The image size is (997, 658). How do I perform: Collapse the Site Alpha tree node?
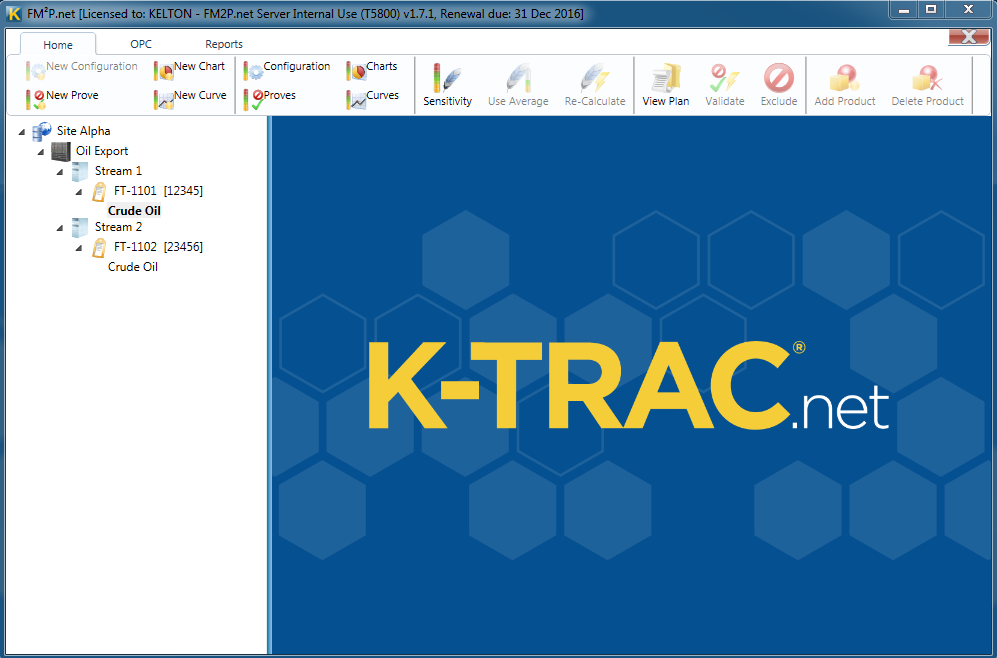coord(22,132)
